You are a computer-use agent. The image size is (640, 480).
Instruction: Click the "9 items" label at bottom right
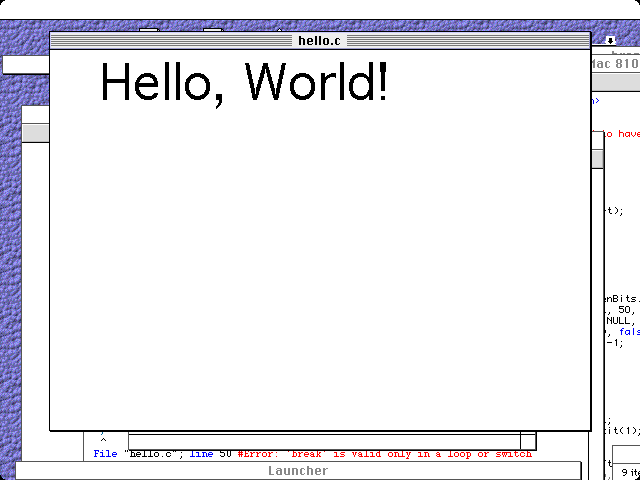[628, 472]
